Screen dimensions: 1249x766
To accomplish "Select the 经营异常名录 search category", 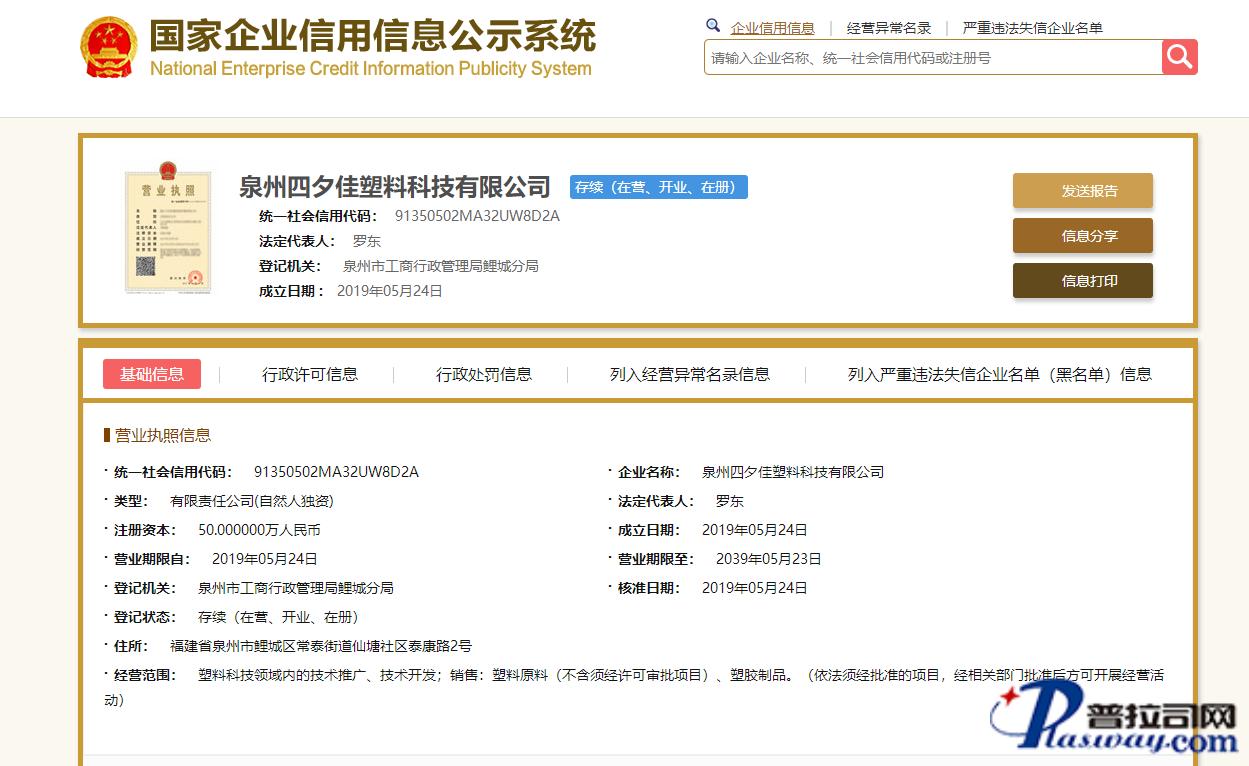I will (x=888, y=28).
